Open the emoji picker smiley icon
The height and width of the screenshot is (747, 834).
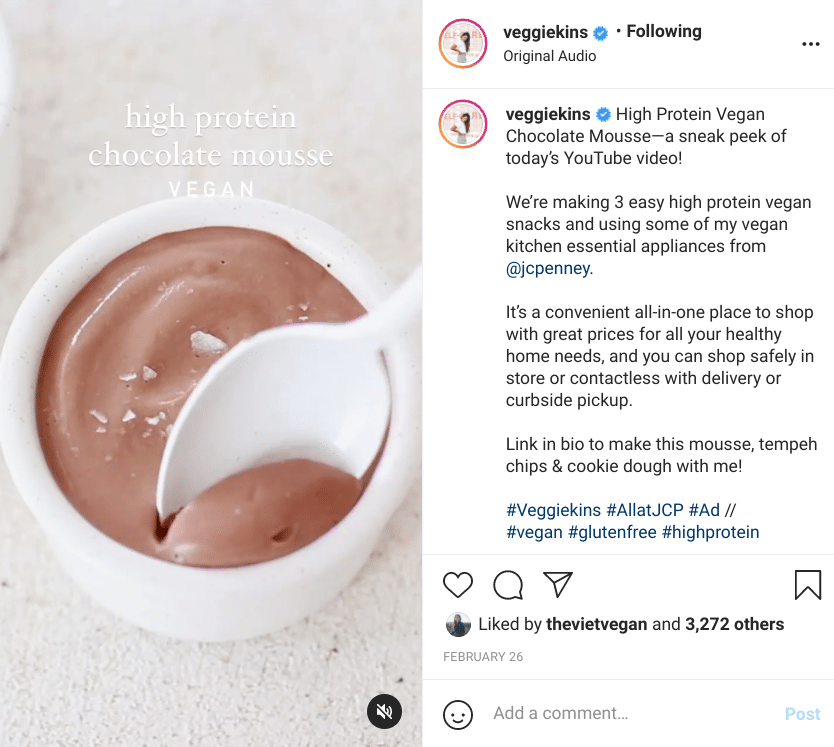(458, 714)
